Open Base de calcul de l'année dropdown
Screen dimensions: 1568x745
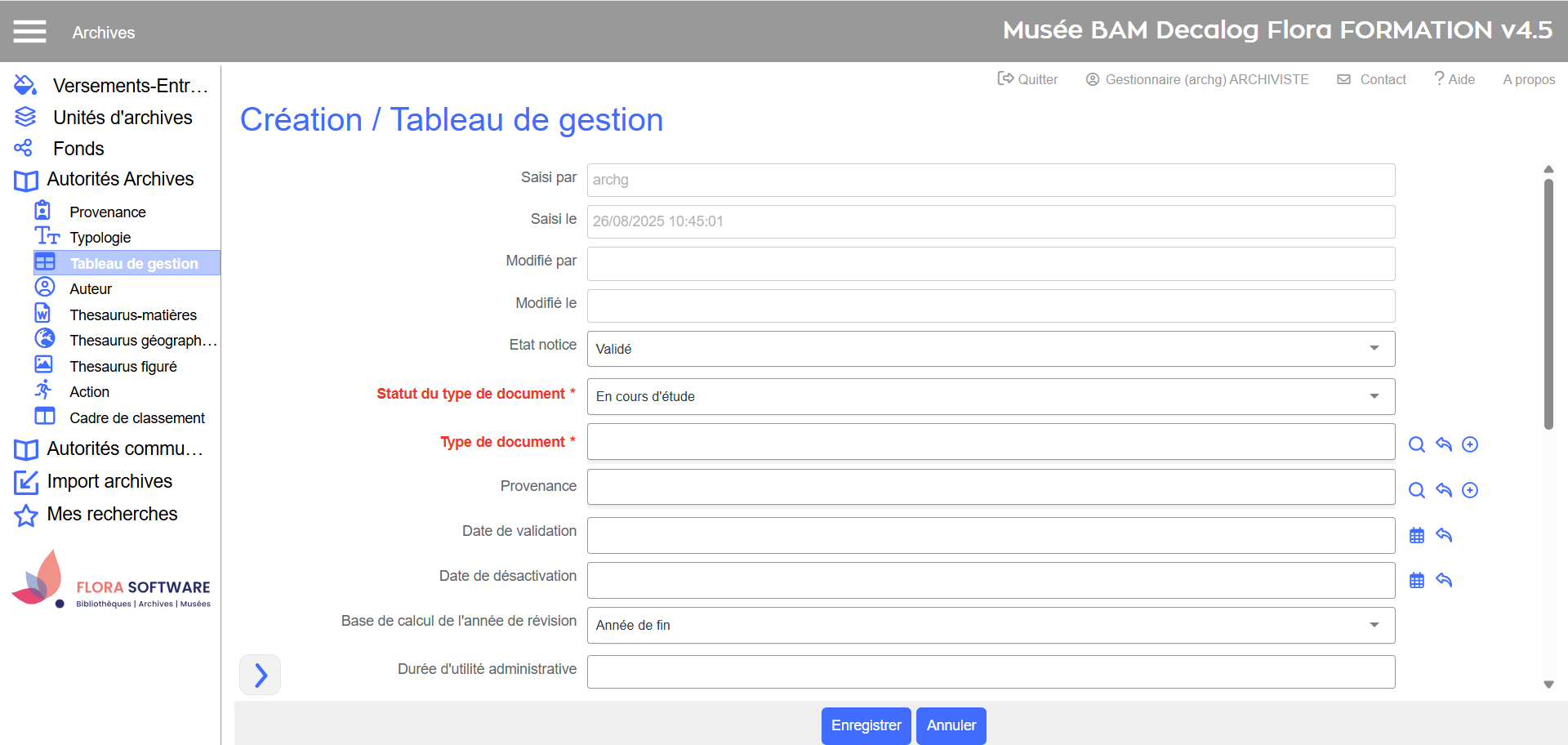click(x=990, y=625)
